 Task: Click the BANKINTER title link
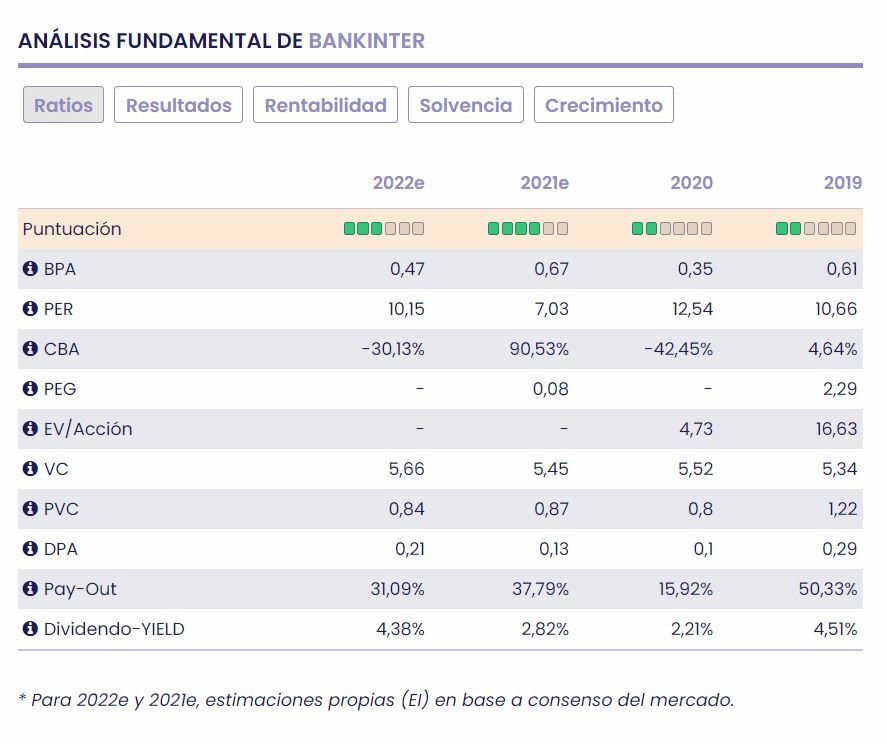[366, 41]
